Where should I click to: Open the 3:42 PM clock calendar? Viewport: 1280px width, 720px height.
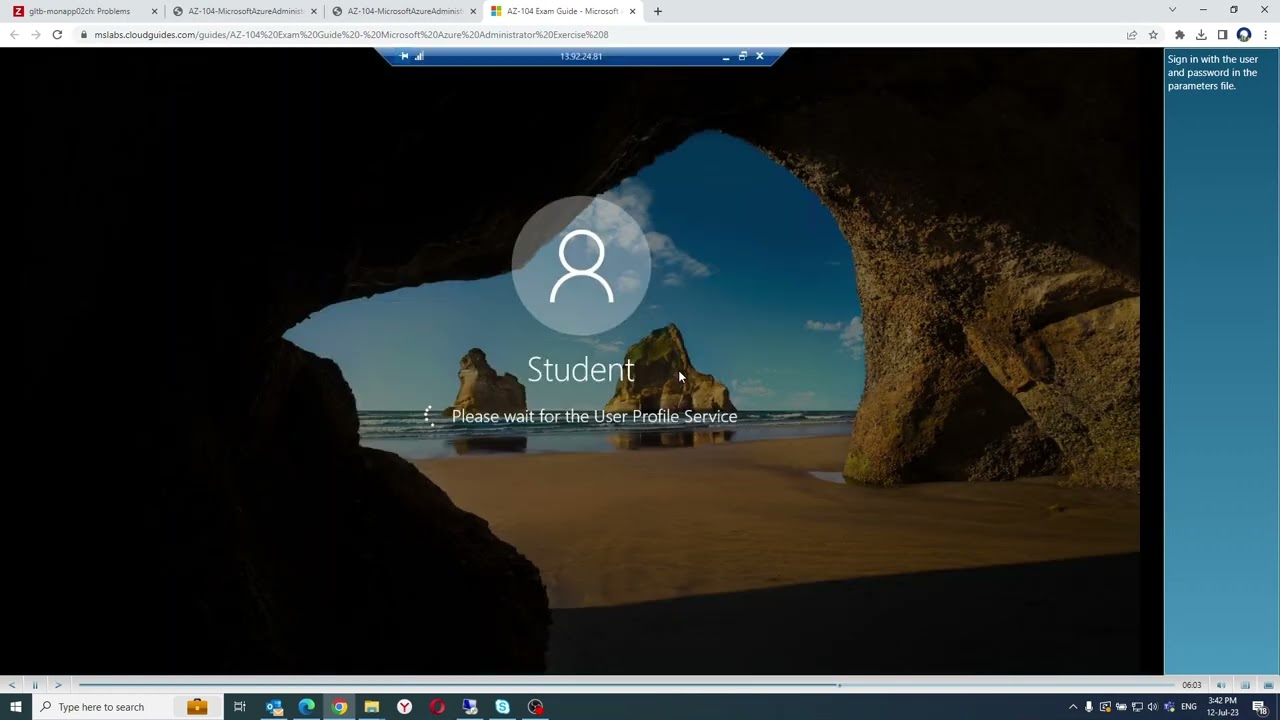tap(1223, 707)
